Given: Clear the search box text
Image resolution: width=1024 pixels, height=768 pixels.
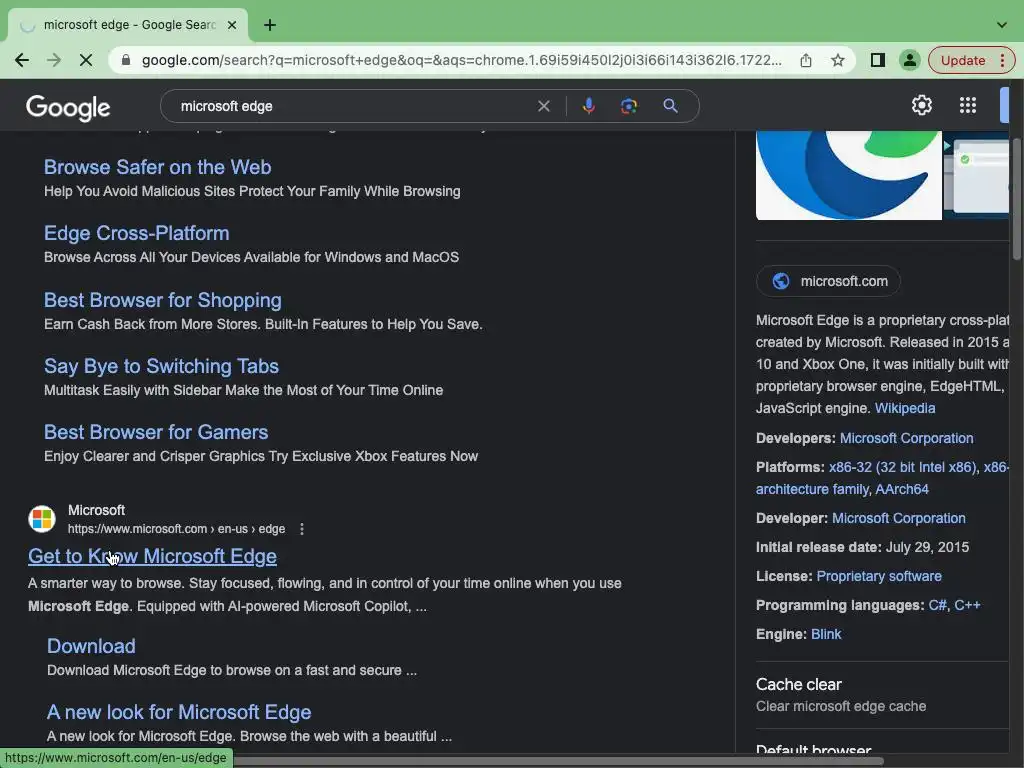Looking at the screenshot, I should click(543, 106).
